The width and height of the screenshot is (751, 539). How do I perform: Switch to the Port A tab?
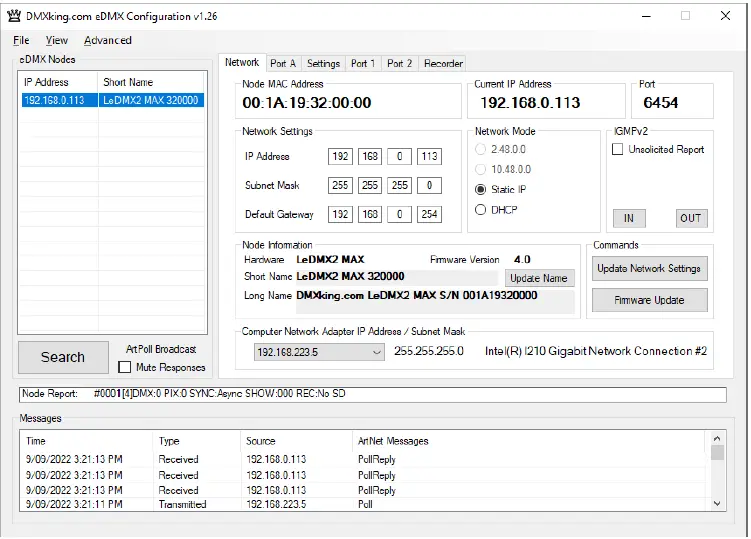[283, 63]
